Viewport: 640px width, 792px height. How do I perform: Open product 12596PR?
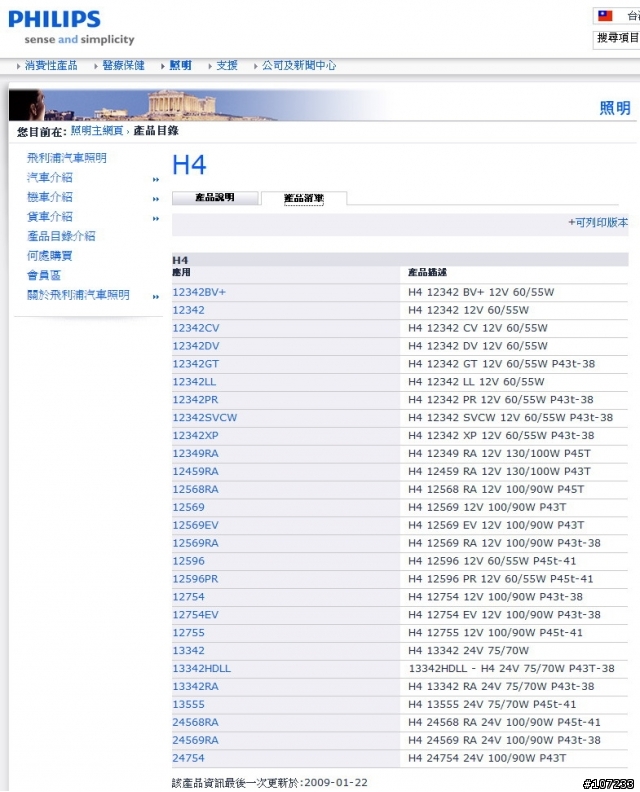pos(195,579)
